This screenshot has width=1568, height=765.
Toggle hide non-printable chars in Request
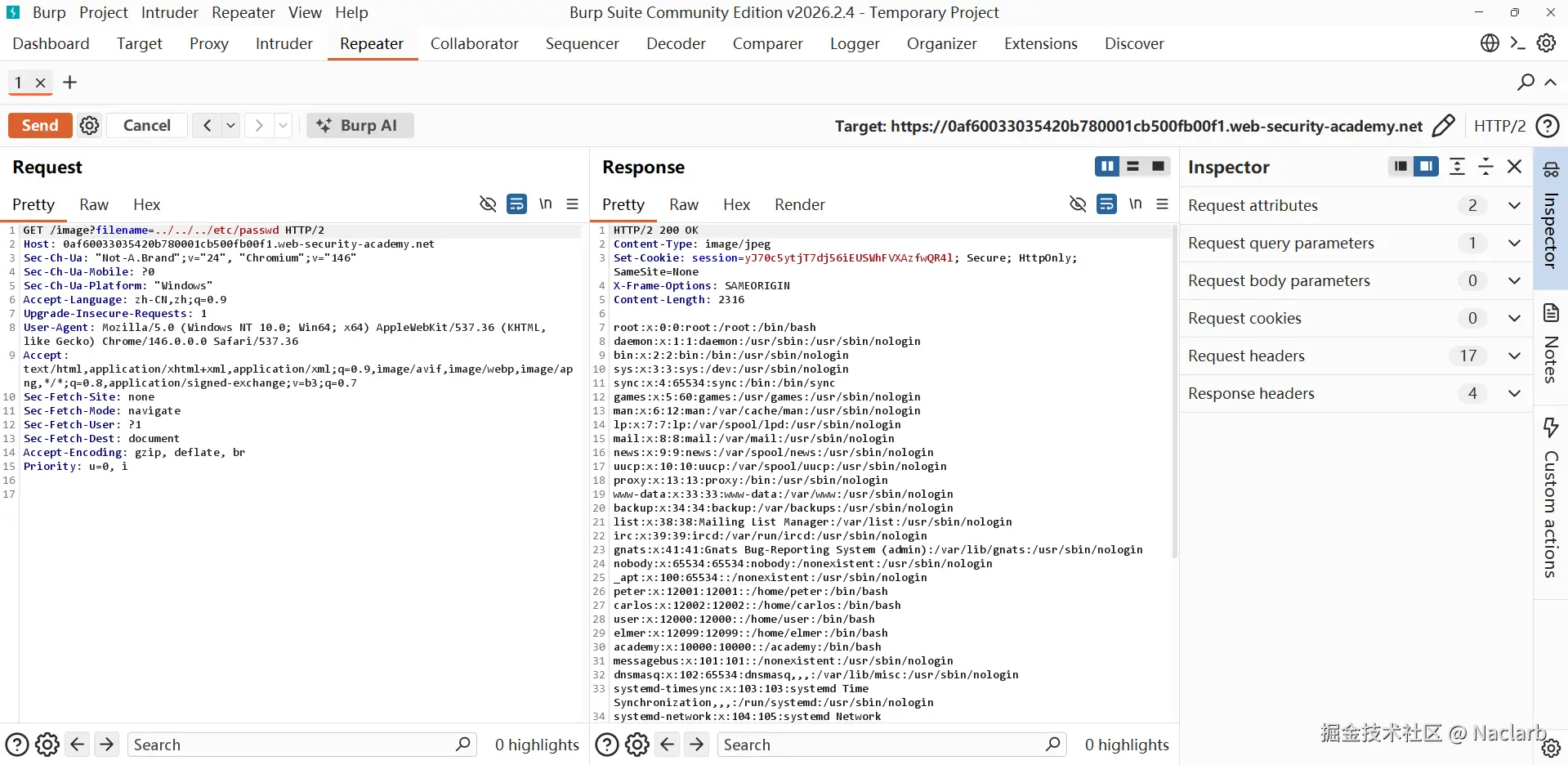click(x=488, y=204)
